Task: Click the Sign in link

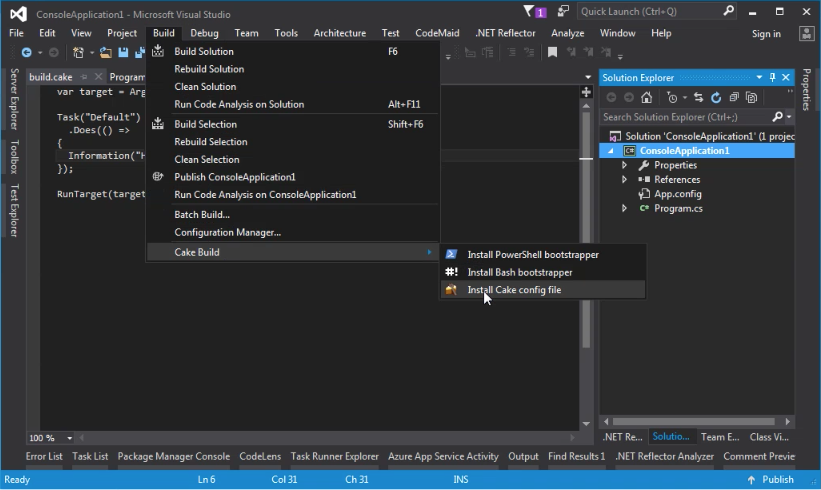Action: [x=766, y=34]
